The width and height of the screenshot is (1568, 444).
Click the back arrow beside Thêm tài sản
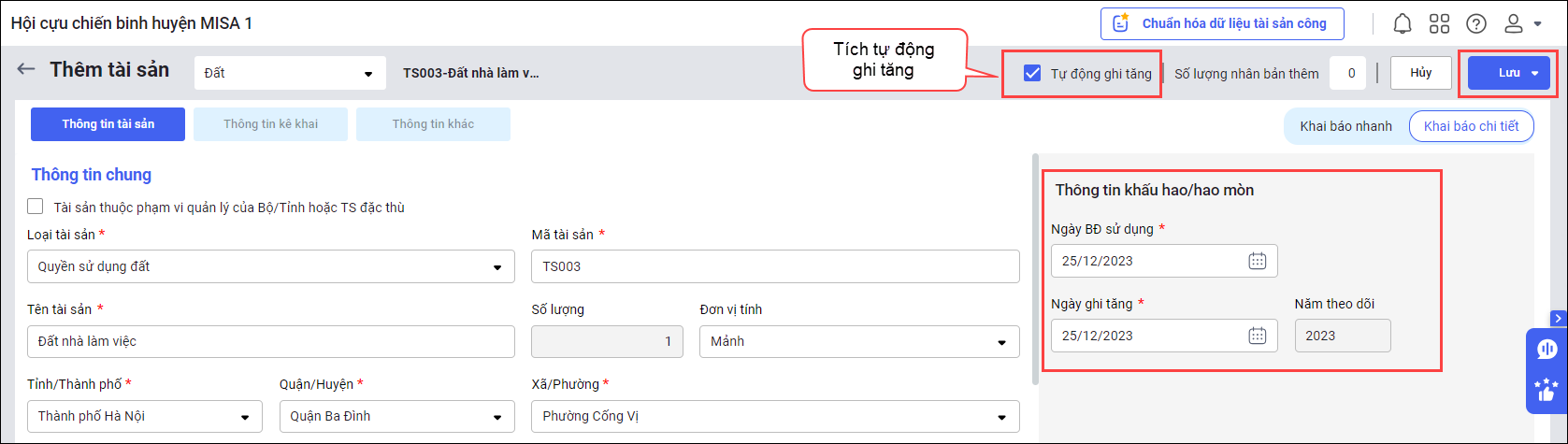coord(26,69)
